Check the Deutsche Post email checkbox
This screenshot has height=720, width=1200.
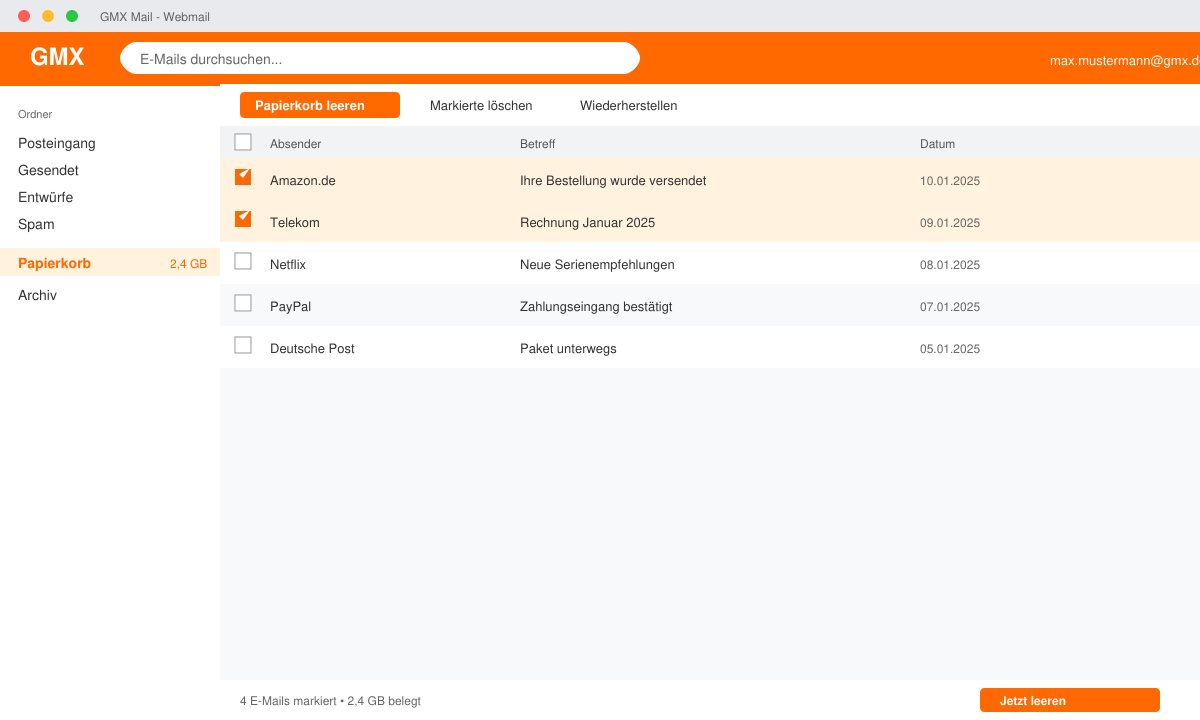pyautogui.click(x=243, y=345)
